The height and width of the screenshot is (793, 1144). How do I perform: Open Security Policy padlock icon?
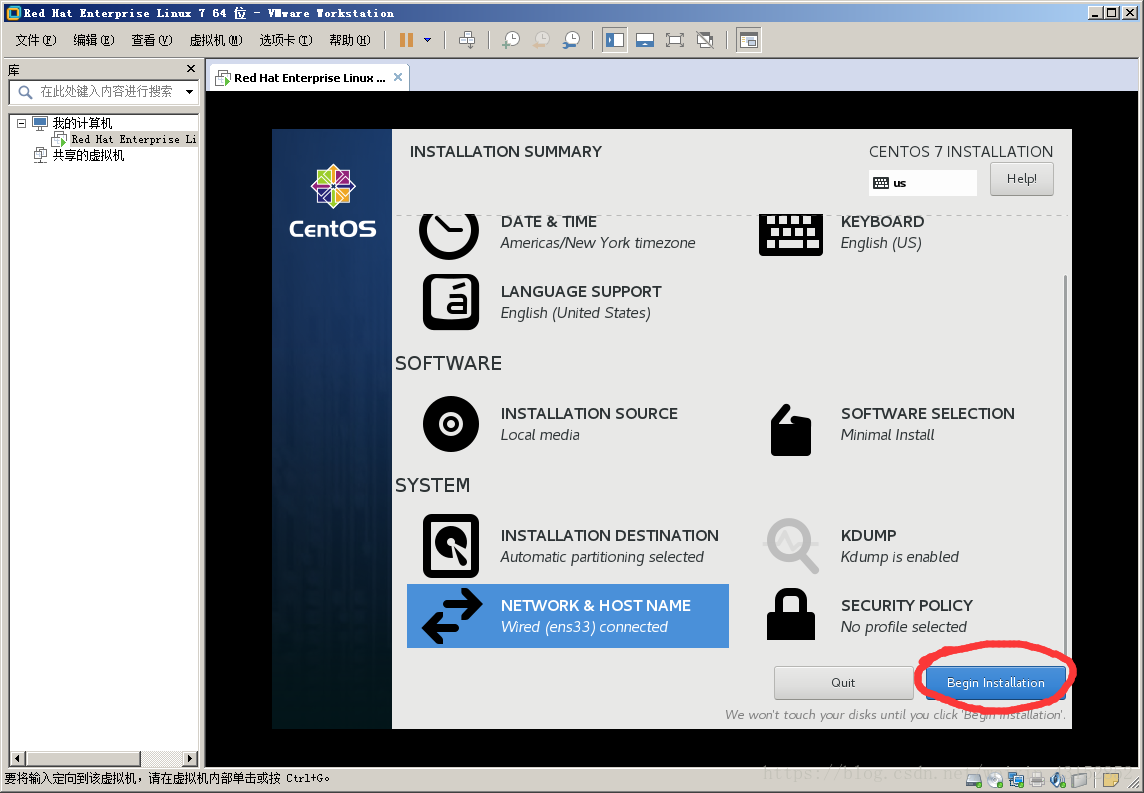[x=791, y=614]
